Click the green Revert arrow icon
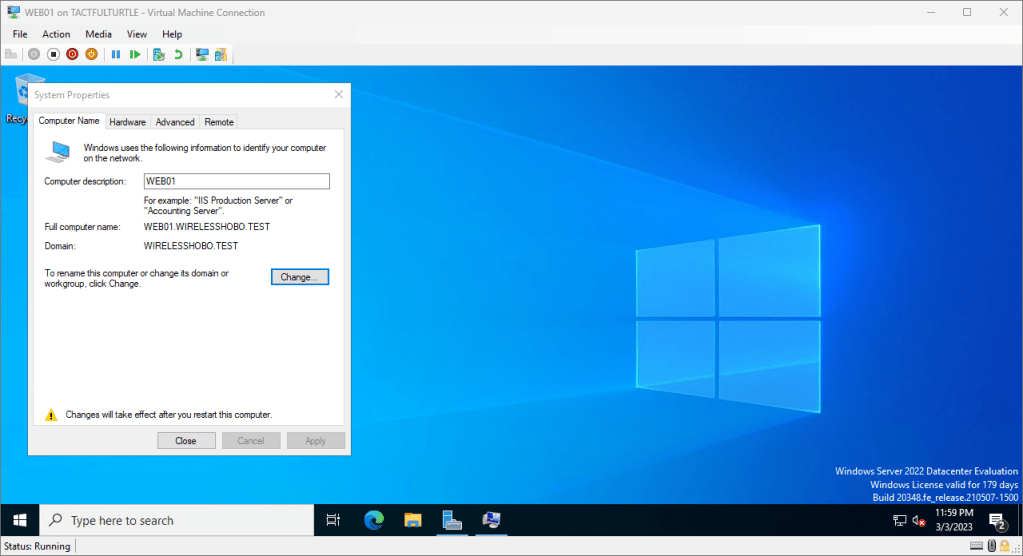The height and width of the screenshot is (556, 1023). pos(178,54)
